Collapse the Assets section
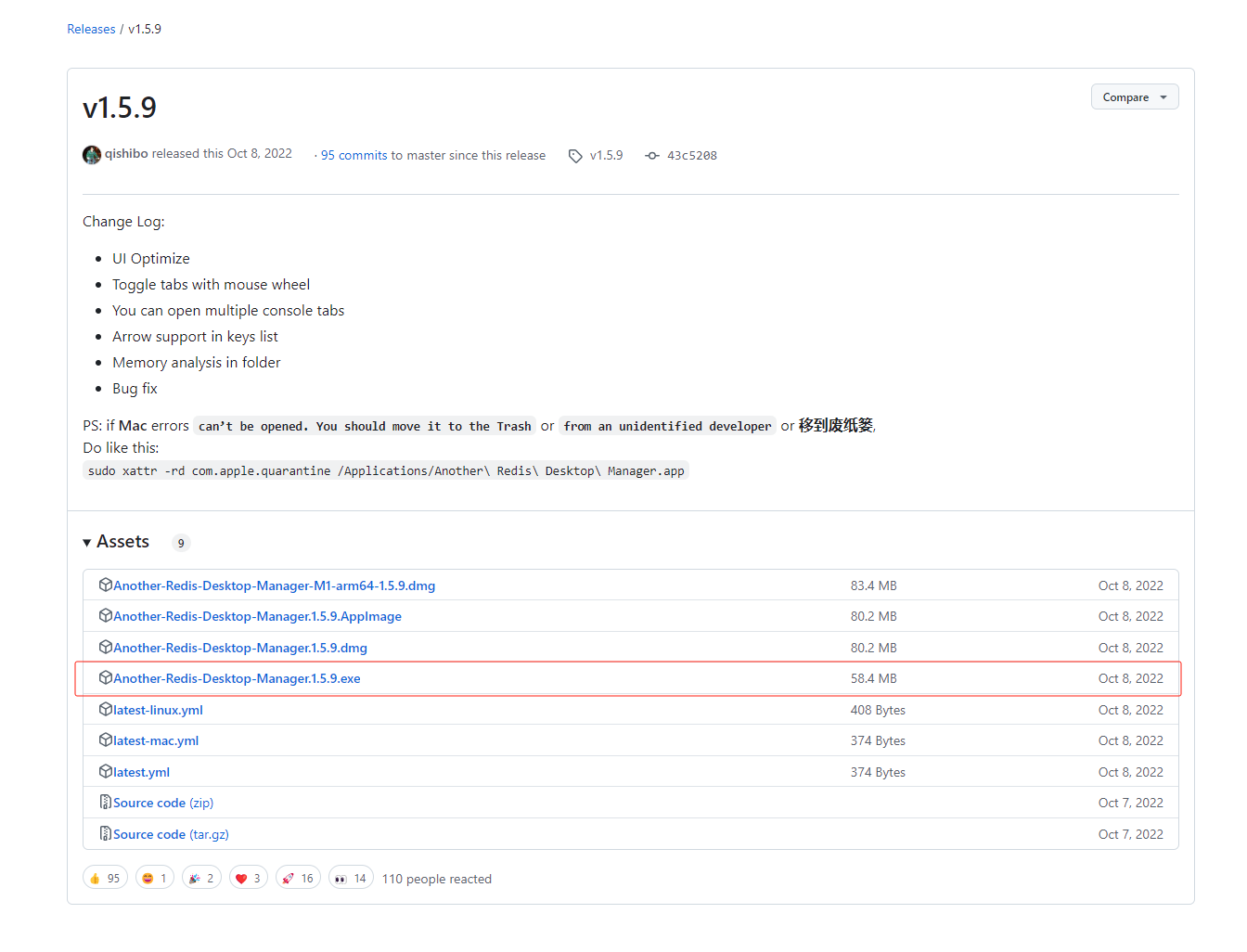This screenshot has height=952, width=1247. tap(116, 542)
